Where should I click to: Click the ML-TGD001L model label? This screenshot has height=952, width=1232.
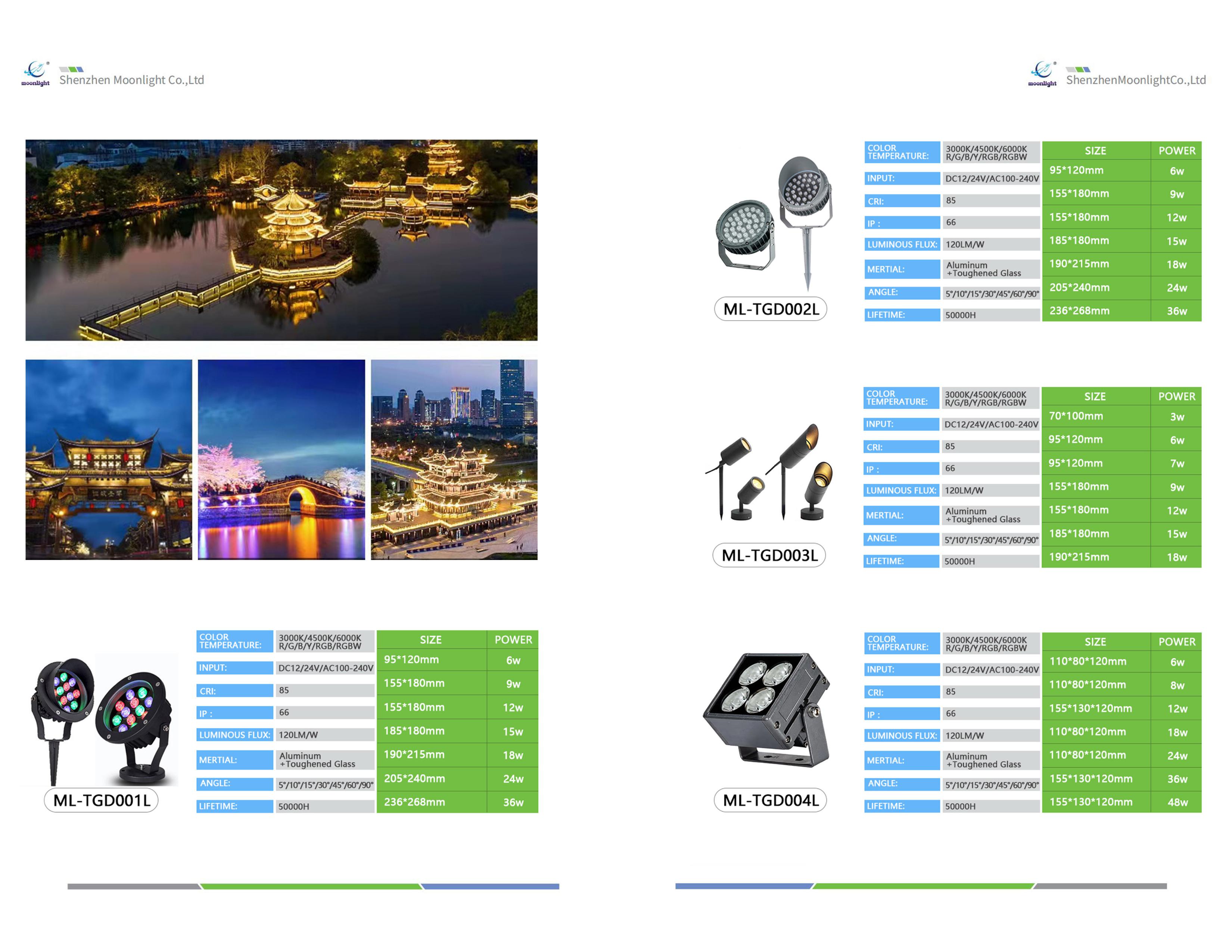click(x=102, y=800)
